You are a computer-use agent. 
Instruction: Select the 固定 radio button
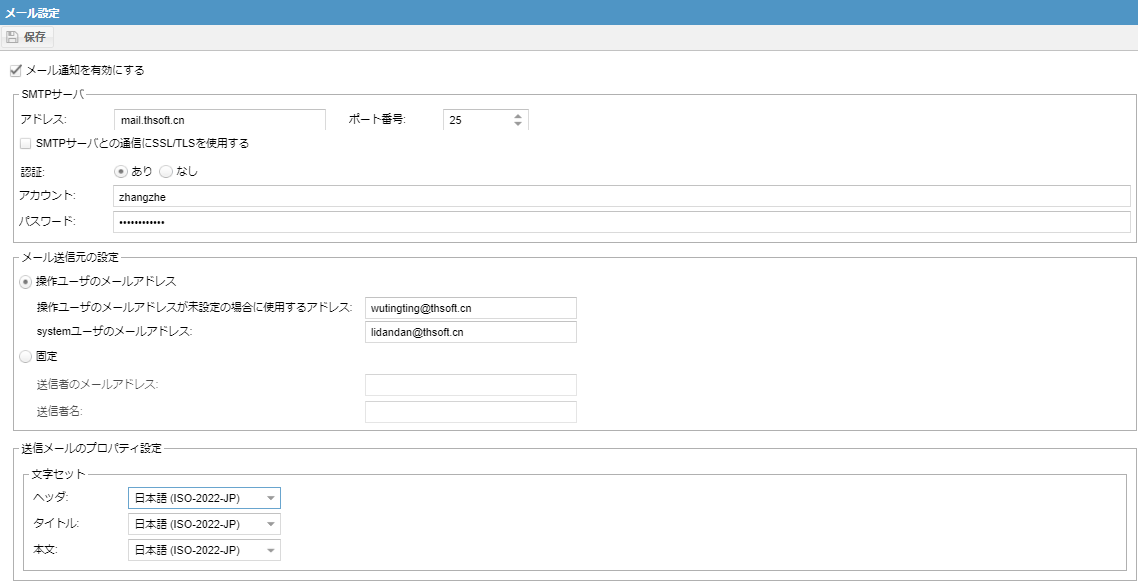click(25, 356)
